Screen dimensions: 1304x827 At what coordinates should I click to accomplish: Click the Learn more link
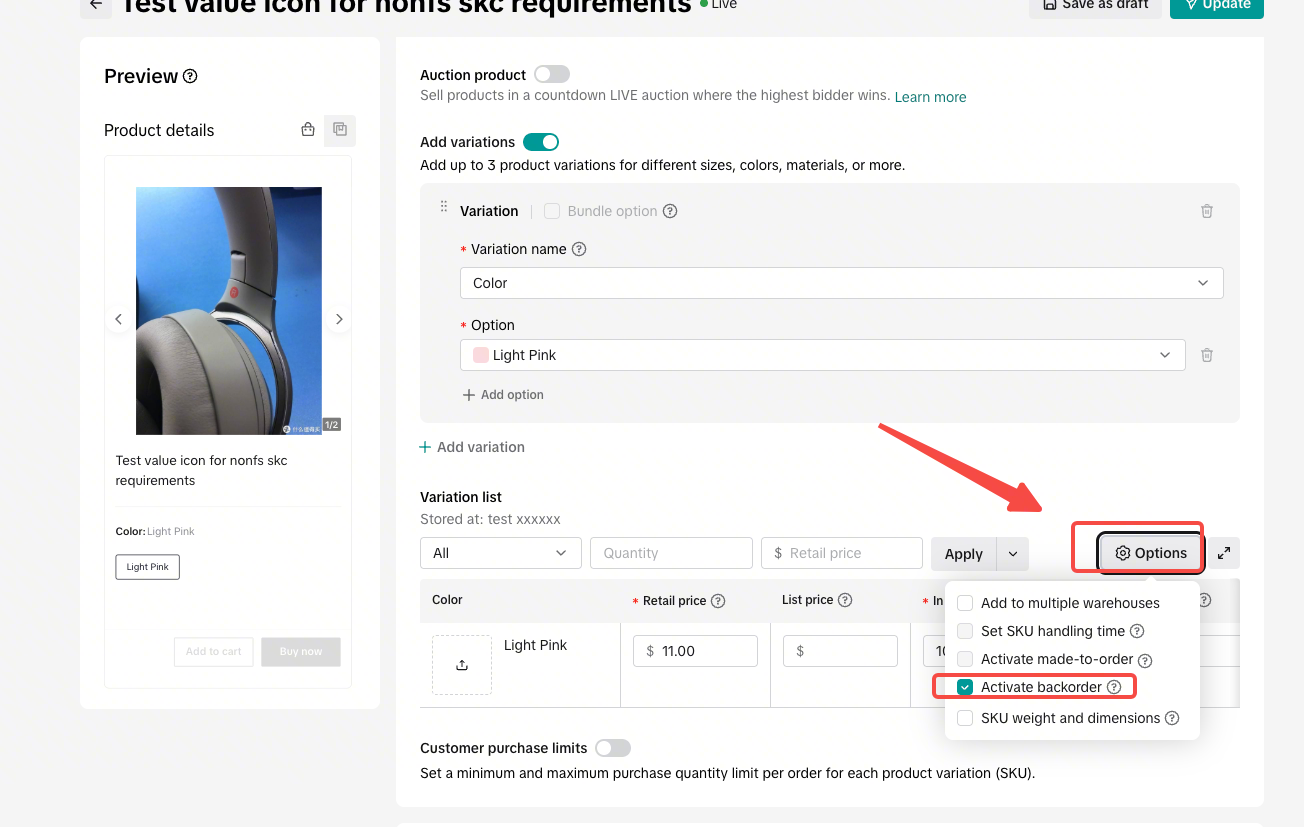[x=930, y=97]
